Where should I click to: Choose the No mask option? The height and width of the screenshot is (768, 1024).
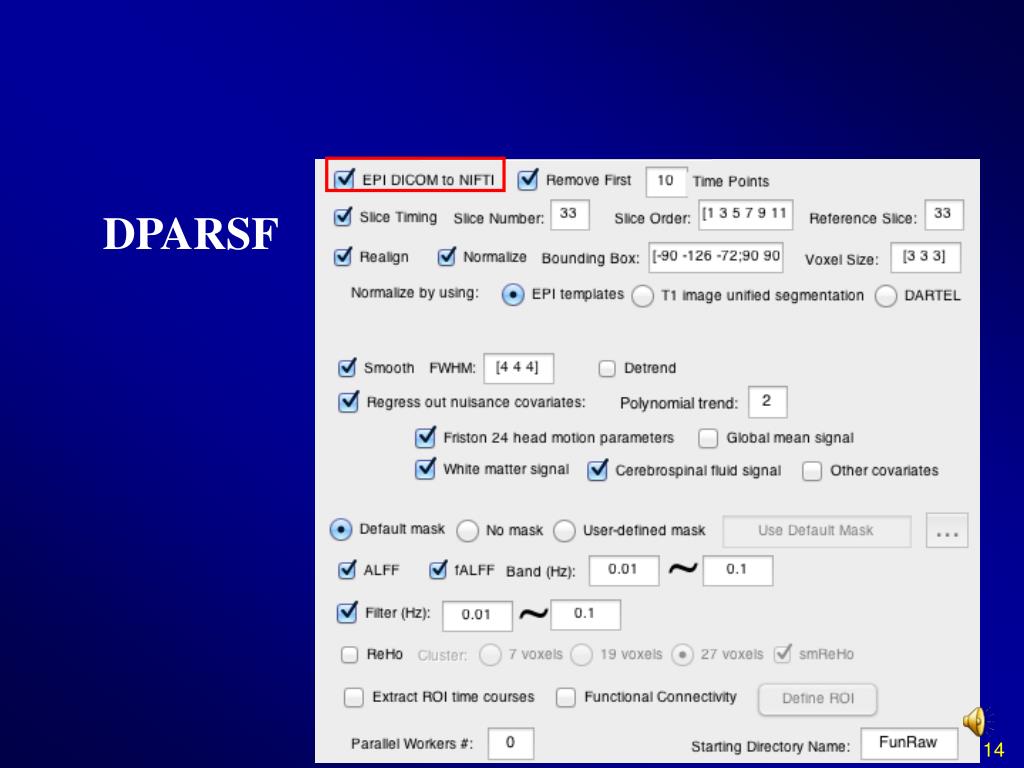[x=467, y=531]
